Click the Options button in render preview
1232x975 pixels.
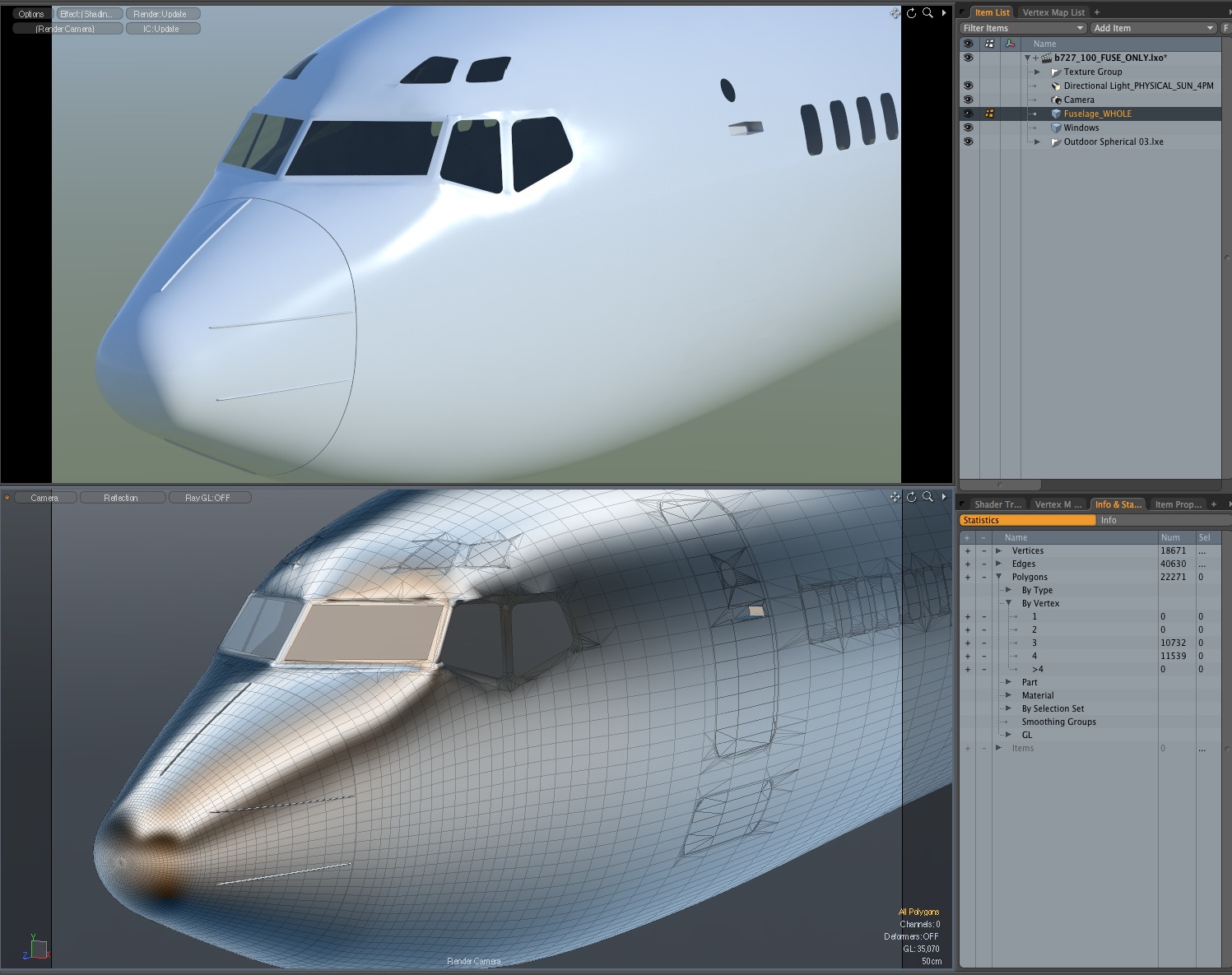31,14
